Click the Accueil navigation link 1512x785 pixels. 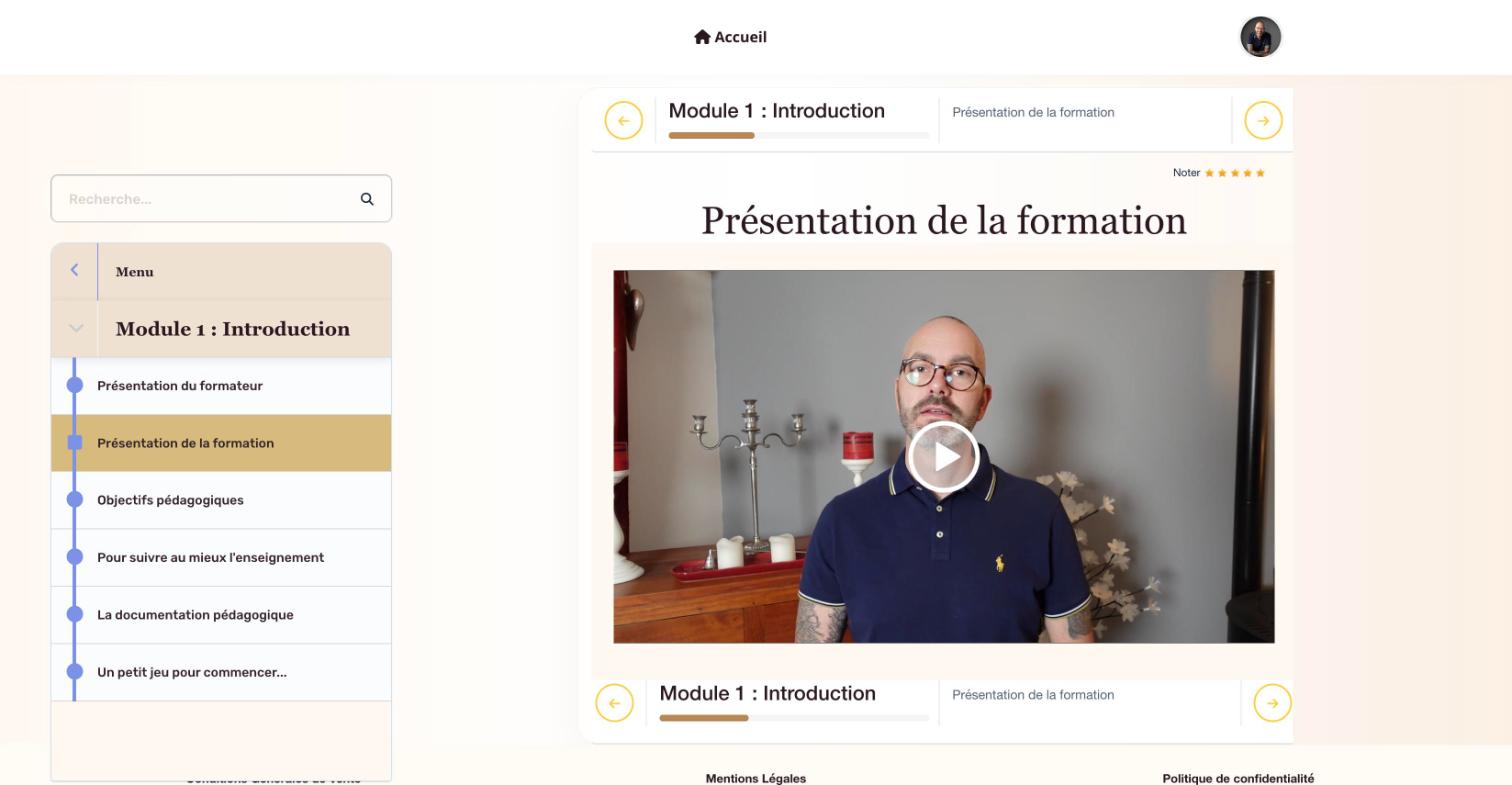(x=730, y=37)
